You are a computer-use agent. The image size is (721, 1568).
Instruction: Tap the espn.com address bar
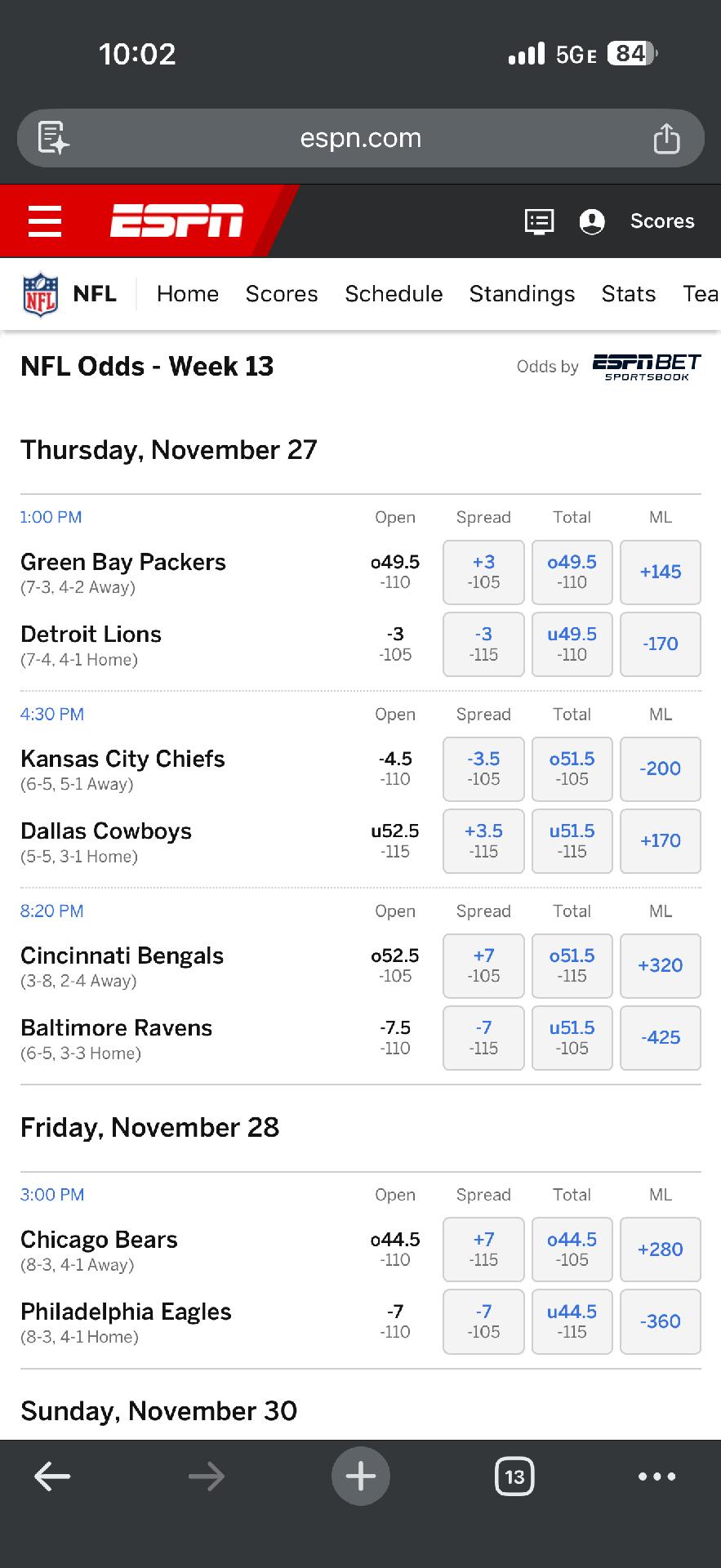[360, 139]
